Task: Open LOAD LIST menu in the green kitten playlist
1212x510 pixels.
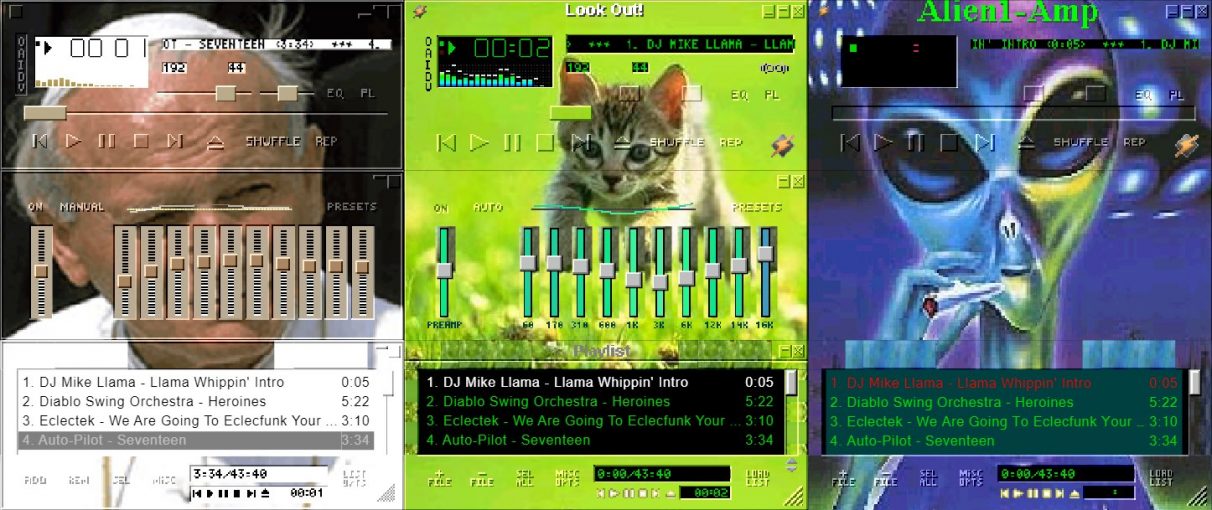Action: 758,477
